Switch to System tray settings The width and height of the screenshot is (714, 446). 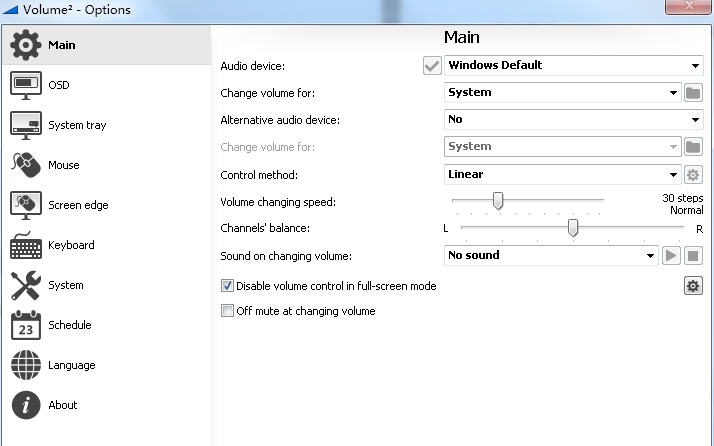(77, 125)
